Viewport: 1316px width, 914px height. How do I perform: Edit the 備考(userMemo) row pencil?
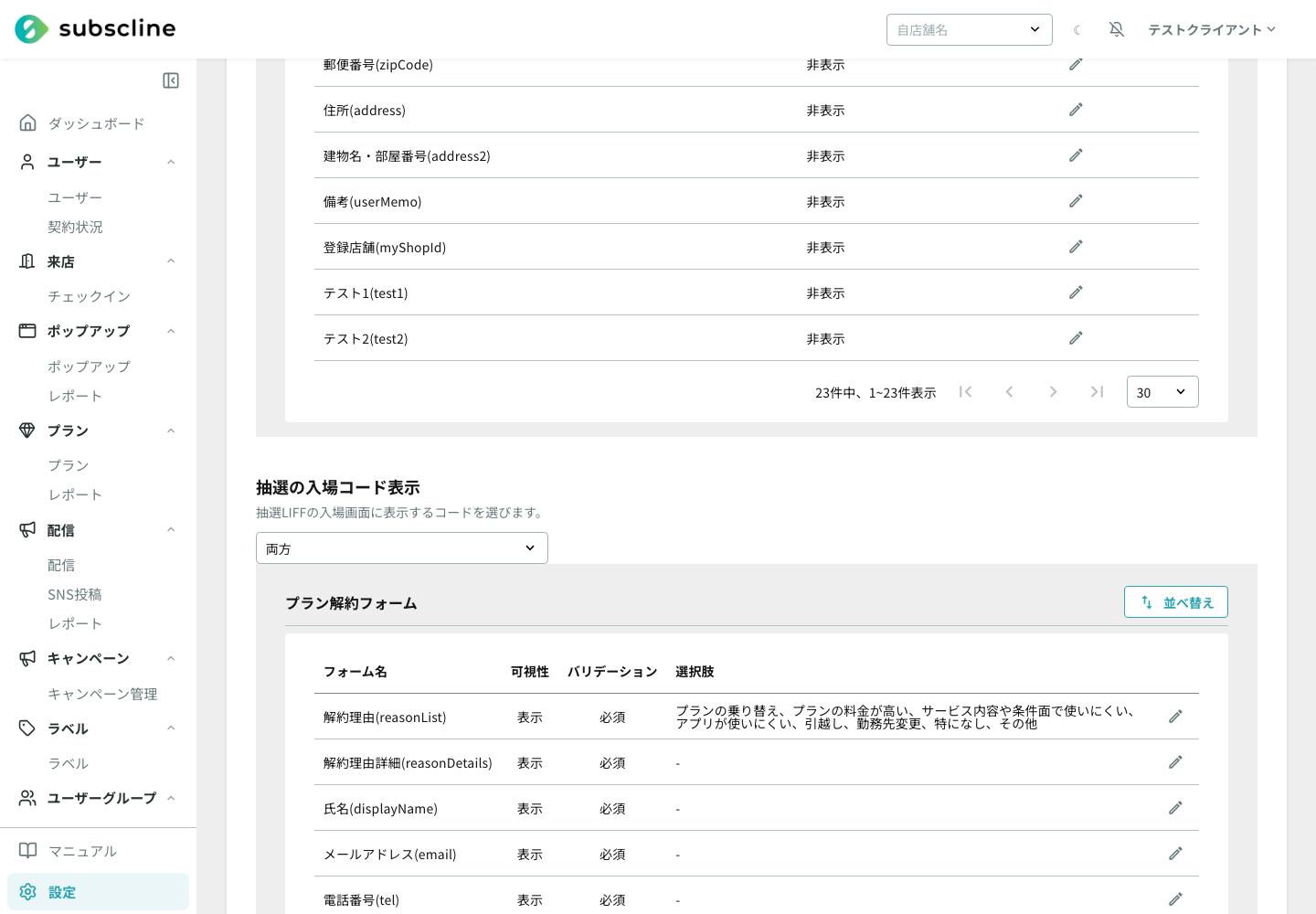coord(1076,201)
